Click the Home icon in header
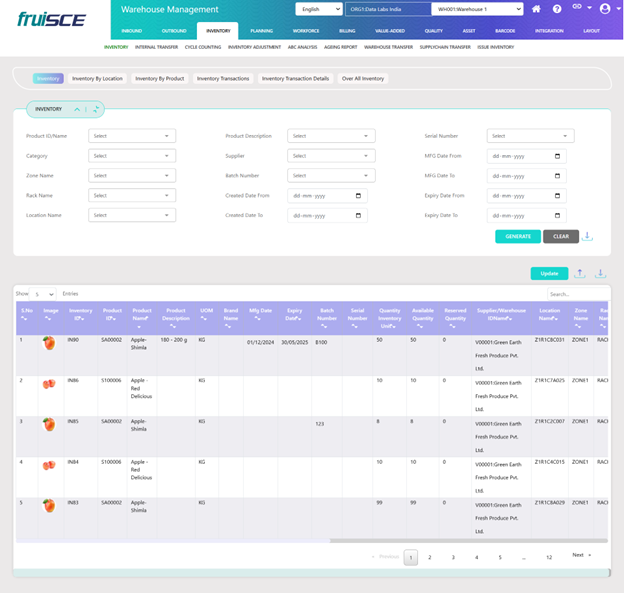 (x=537, y=9)
